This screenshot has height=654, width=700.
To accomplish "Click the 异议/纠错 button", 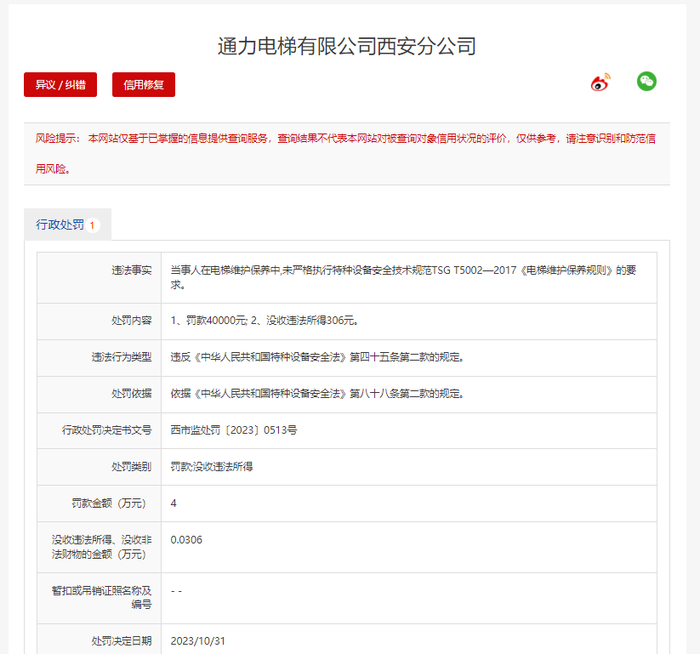I will (x=60, y=84).
